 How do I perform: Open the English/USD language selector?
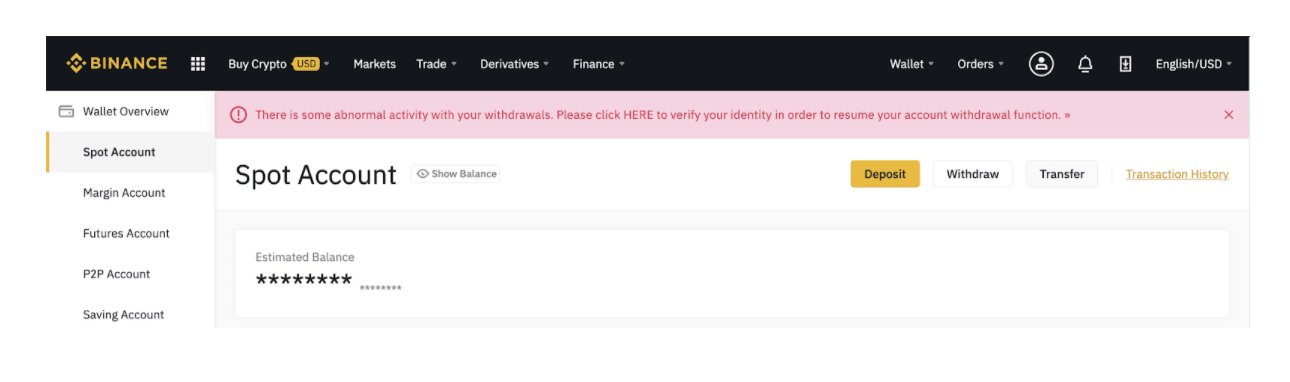tap(1194, 64)
